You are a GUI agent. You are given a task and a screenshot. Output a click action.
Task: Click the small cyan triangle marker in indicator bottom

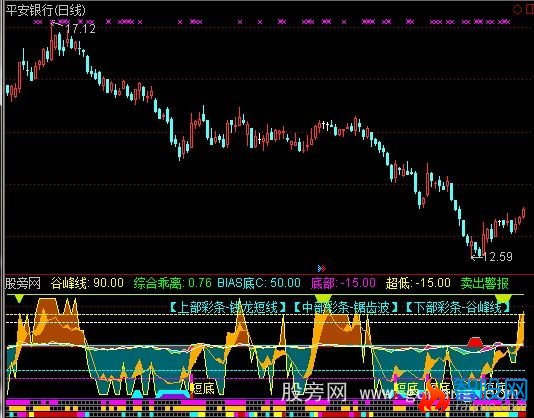point(137,394)
